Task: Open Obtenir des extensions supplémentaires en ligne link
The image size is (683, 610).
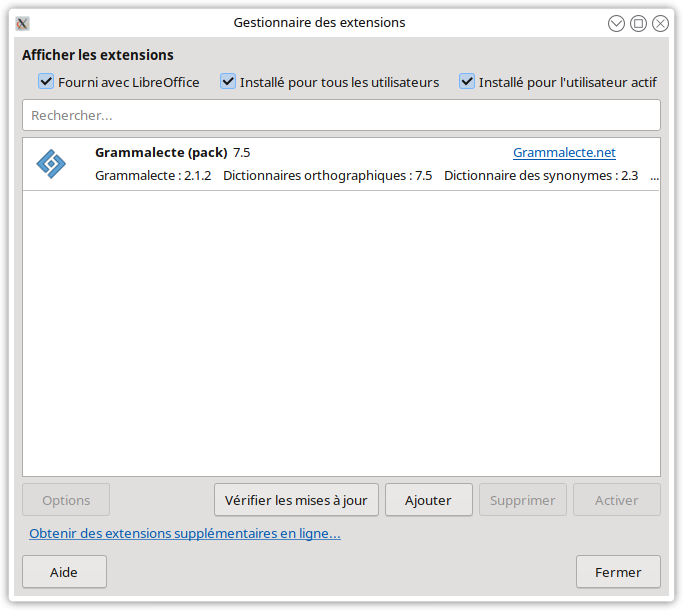Action: [185, 533]
